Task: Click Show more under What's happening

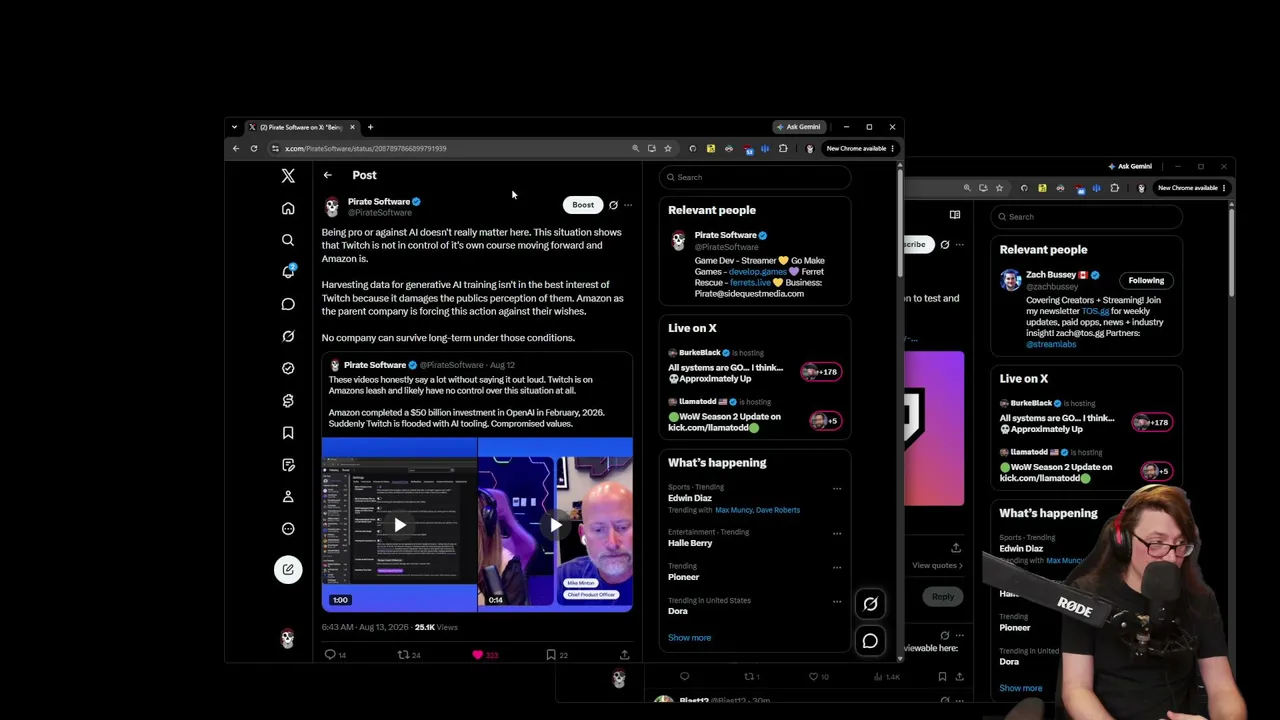Action: coord(689,638)
